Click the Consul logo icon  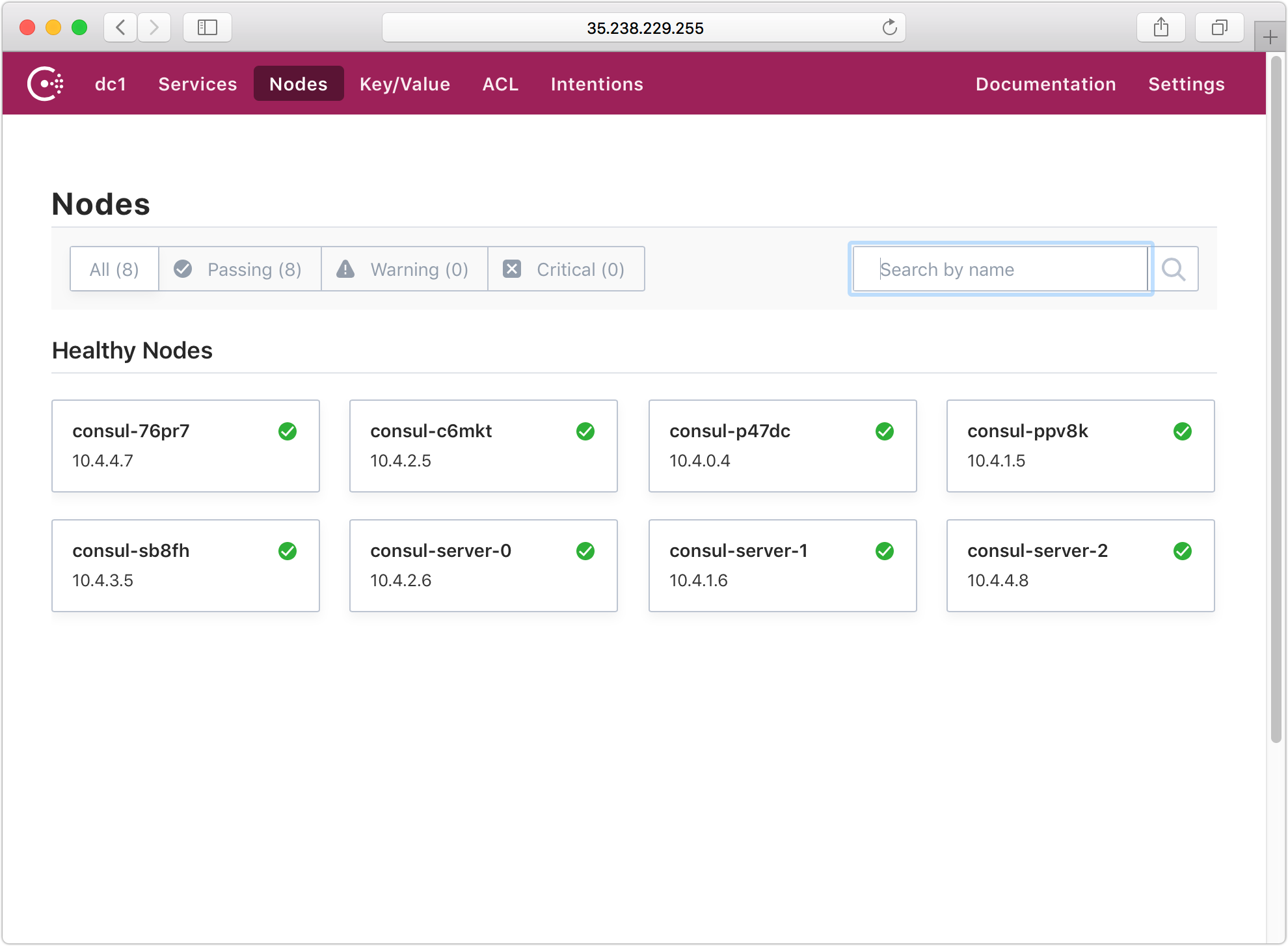pyautogui.click(x=45, y=83)
